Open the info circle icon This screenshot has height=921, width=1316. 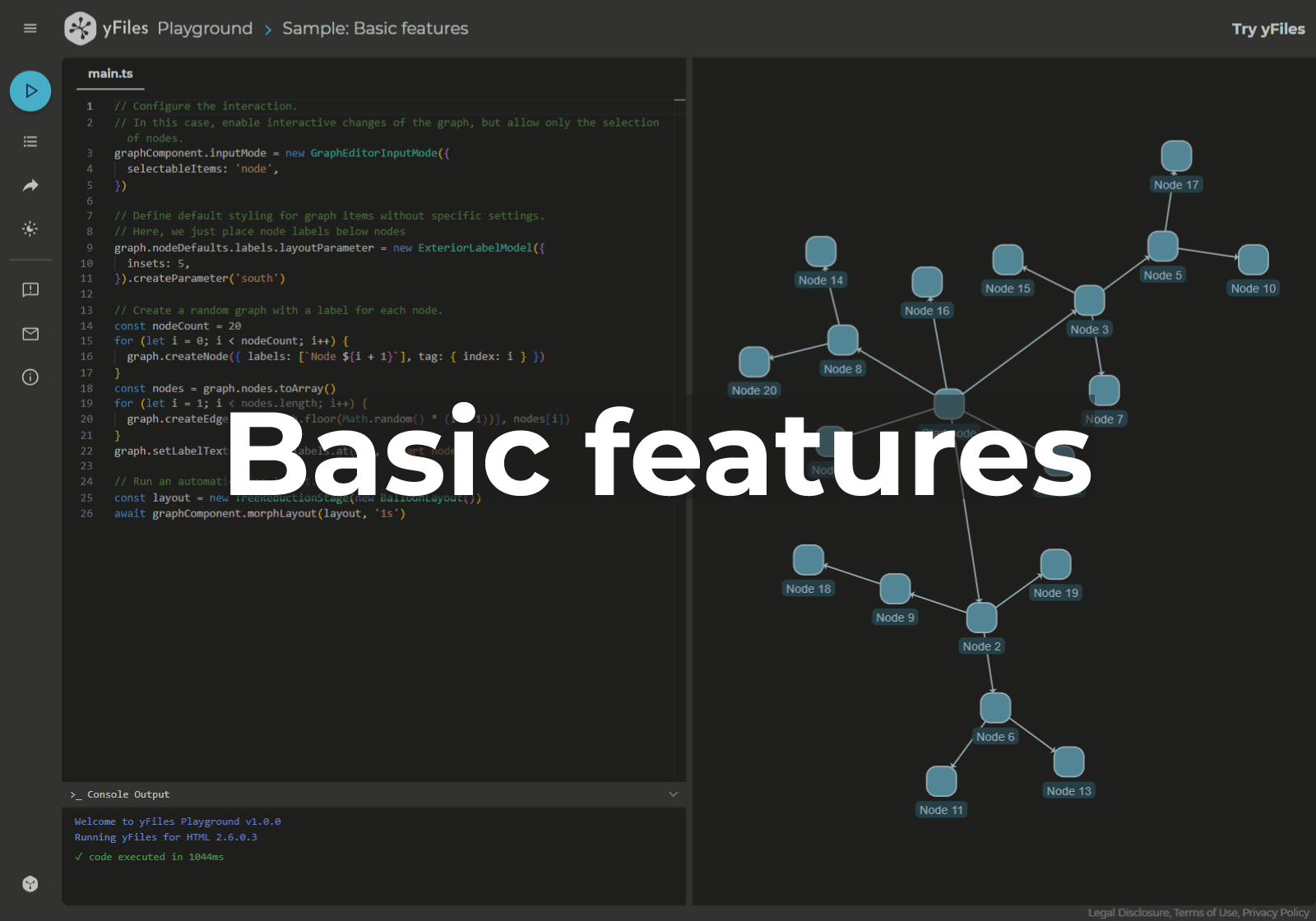(x=30, y=377)
